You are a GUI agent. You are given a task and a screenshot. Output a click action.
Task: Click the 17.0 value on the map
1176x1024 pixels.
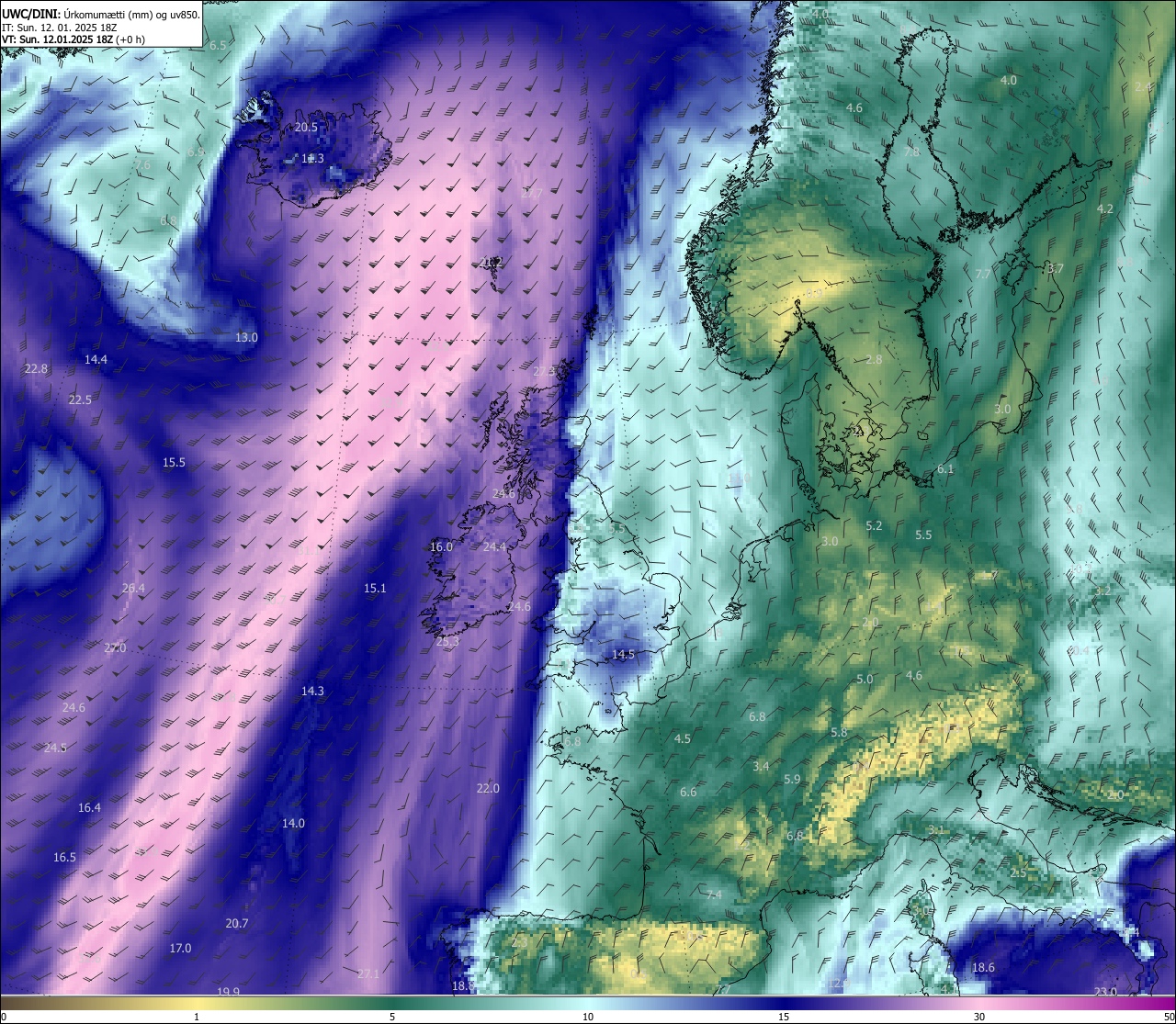click(x=180, y=949)
